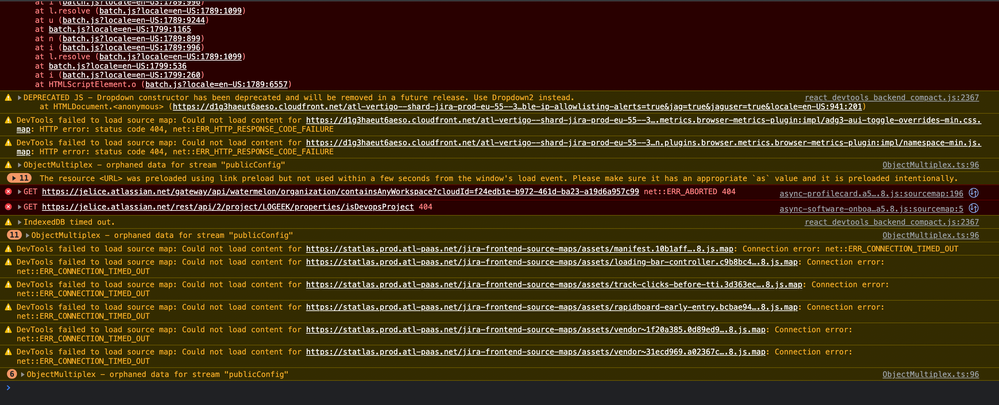Viewport: 999px width, 405px height.
Task: Click warning icon beside IndexedDB timed out
Action: [x=9, y=221]
